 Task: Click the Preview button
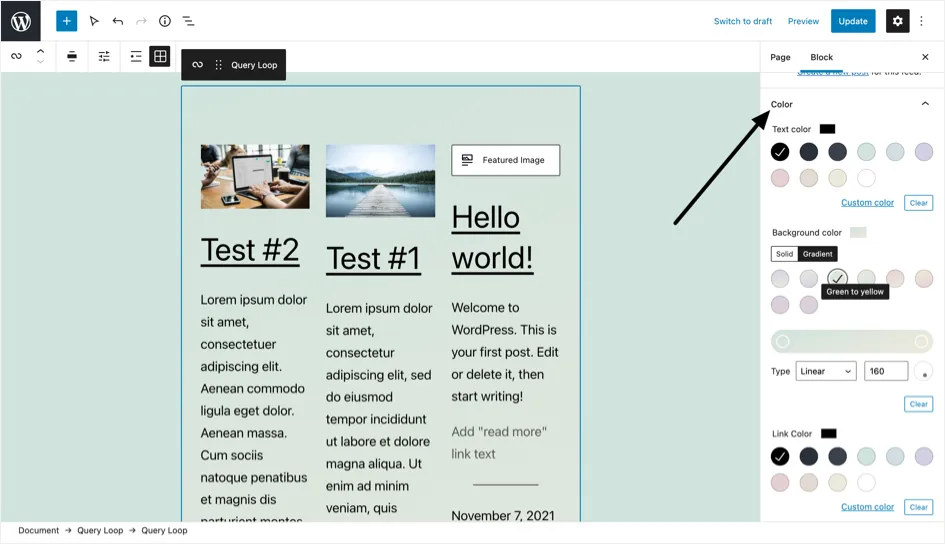point(803,21)
